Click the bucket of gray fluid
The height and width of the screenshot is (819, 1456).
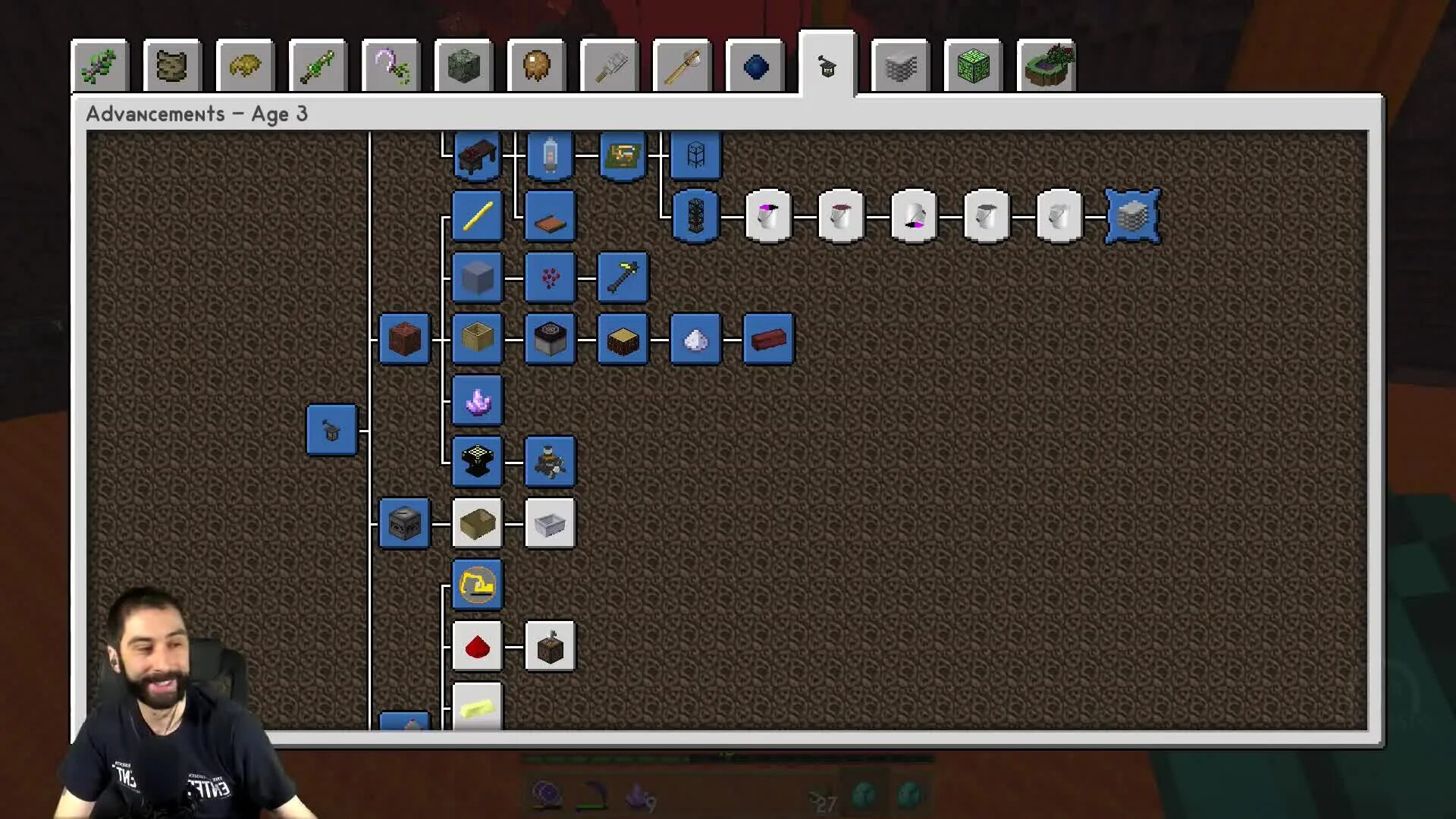pyautogui.click(x=987, y=217)
